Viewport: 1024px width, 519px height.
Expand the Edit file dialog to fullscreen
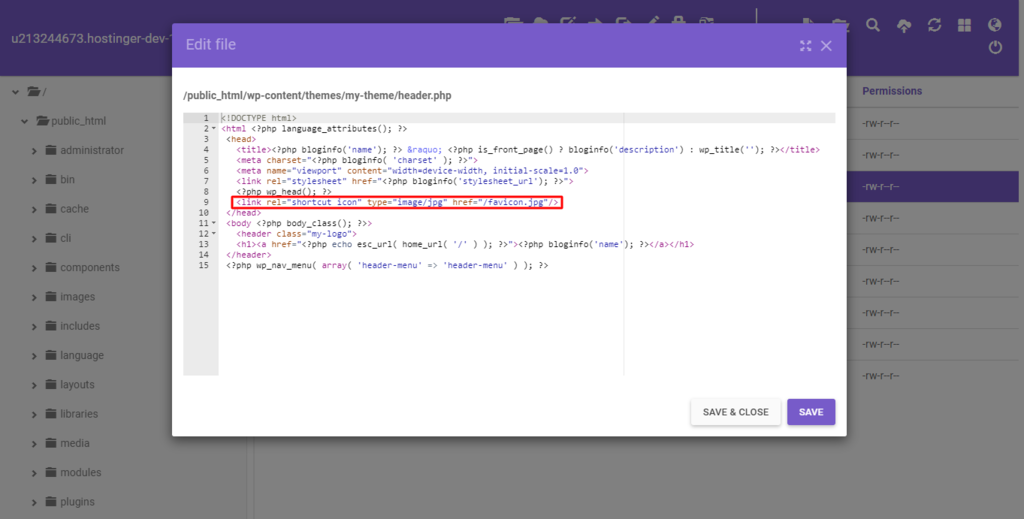[x=806, y=46]
